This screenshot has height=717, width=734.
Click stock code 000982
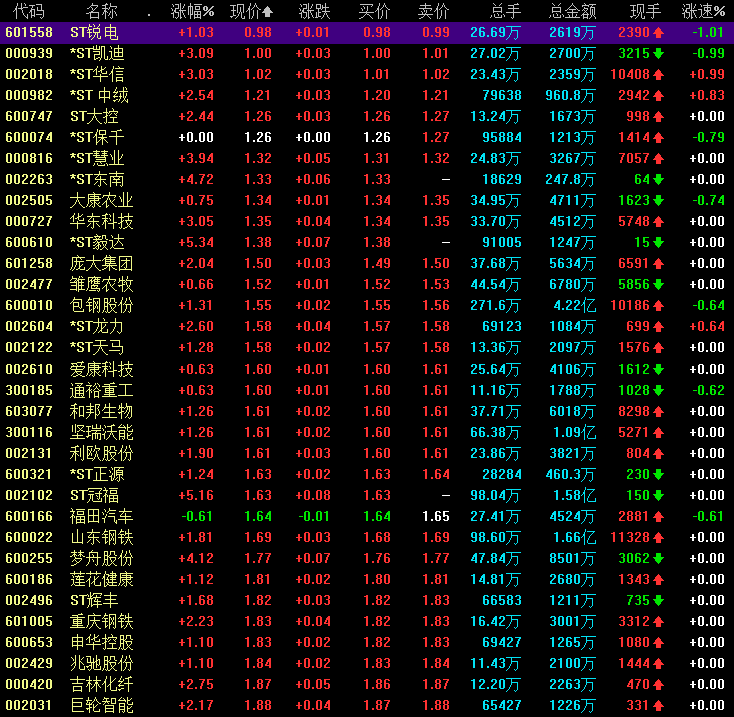[x=29, y=95]
